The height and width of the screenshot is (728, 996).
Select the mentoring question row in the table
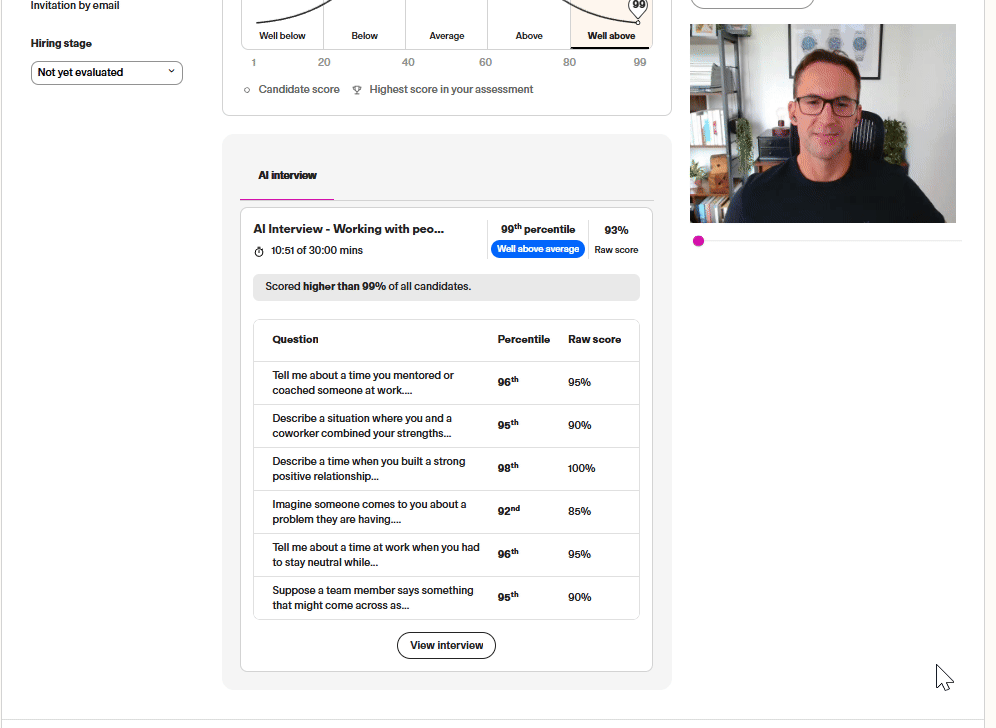pyautogui.click(x=446, y=382)
